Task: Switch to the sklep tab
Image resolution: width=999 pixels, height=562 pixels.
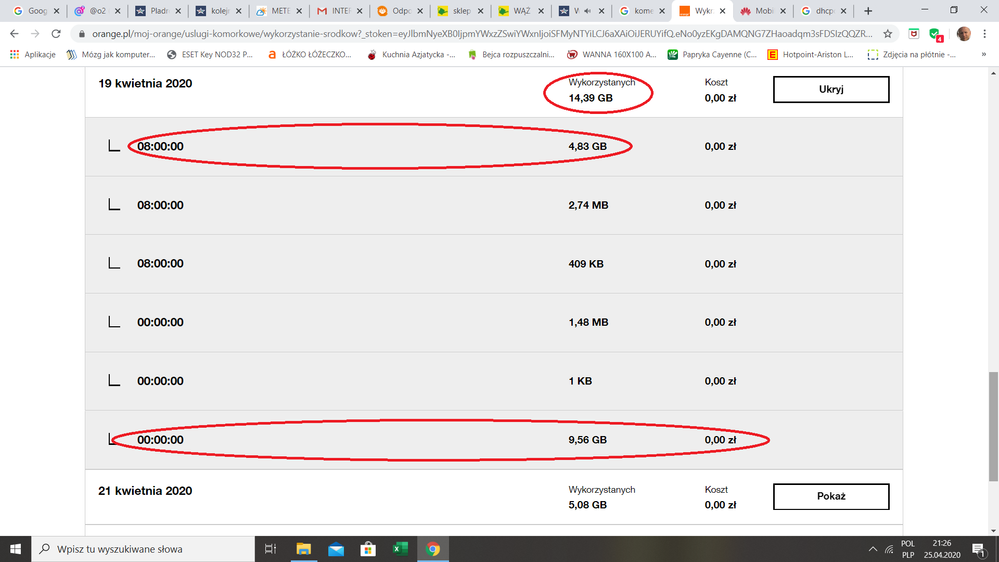Action: coord(460,11)
